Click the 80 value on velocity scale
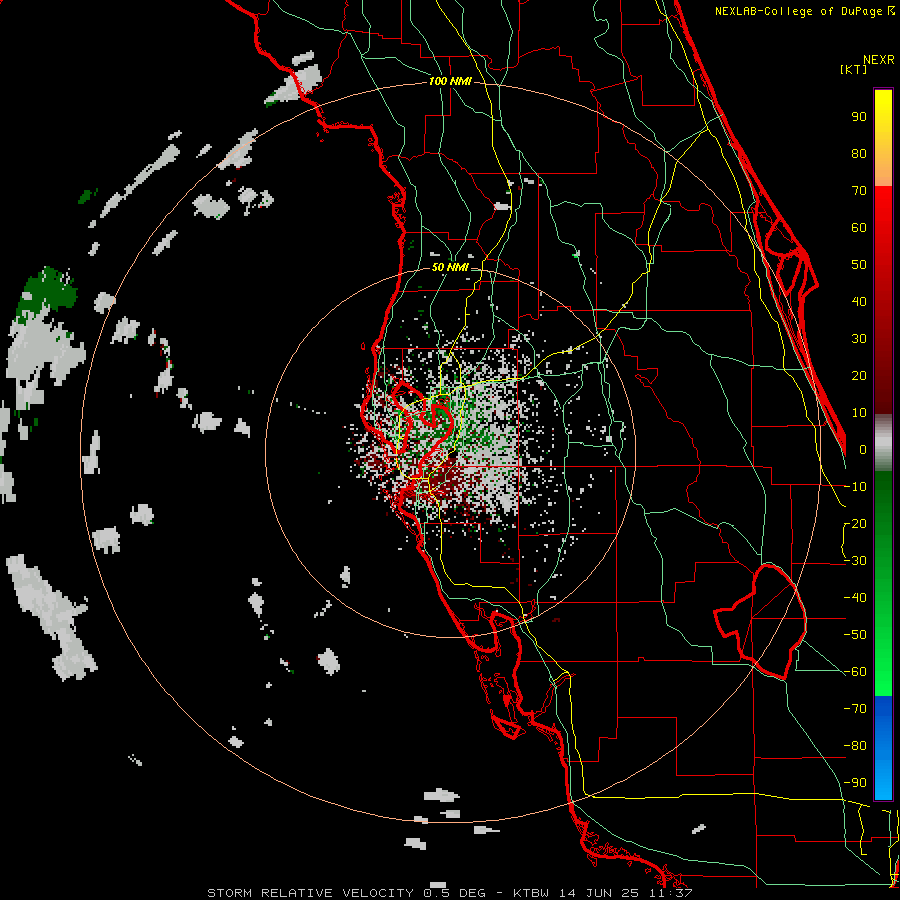Screen dimensions: 900x900 [x=859, y=153]
